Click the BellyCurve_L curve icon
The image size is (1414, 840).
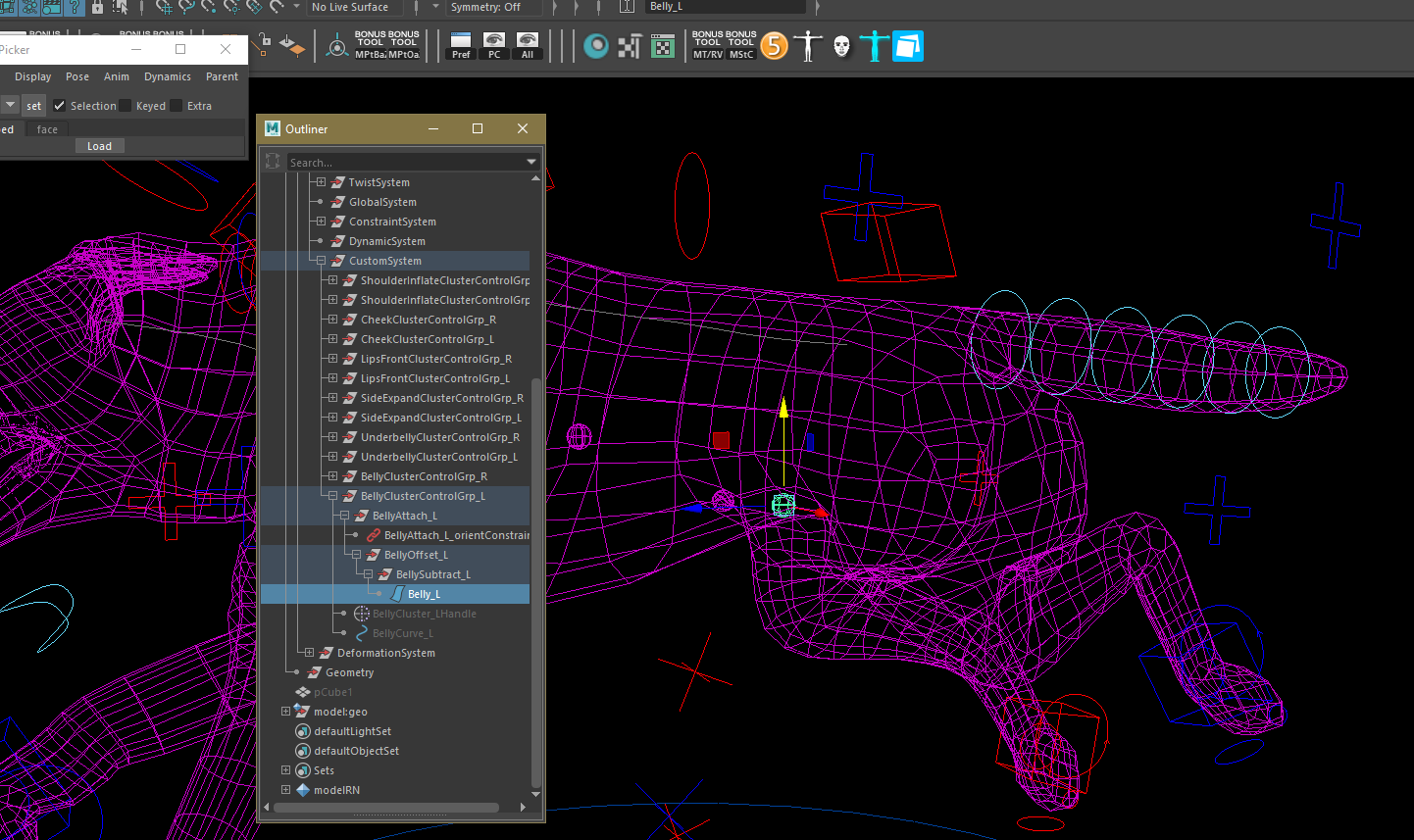[x=362, y=633]
